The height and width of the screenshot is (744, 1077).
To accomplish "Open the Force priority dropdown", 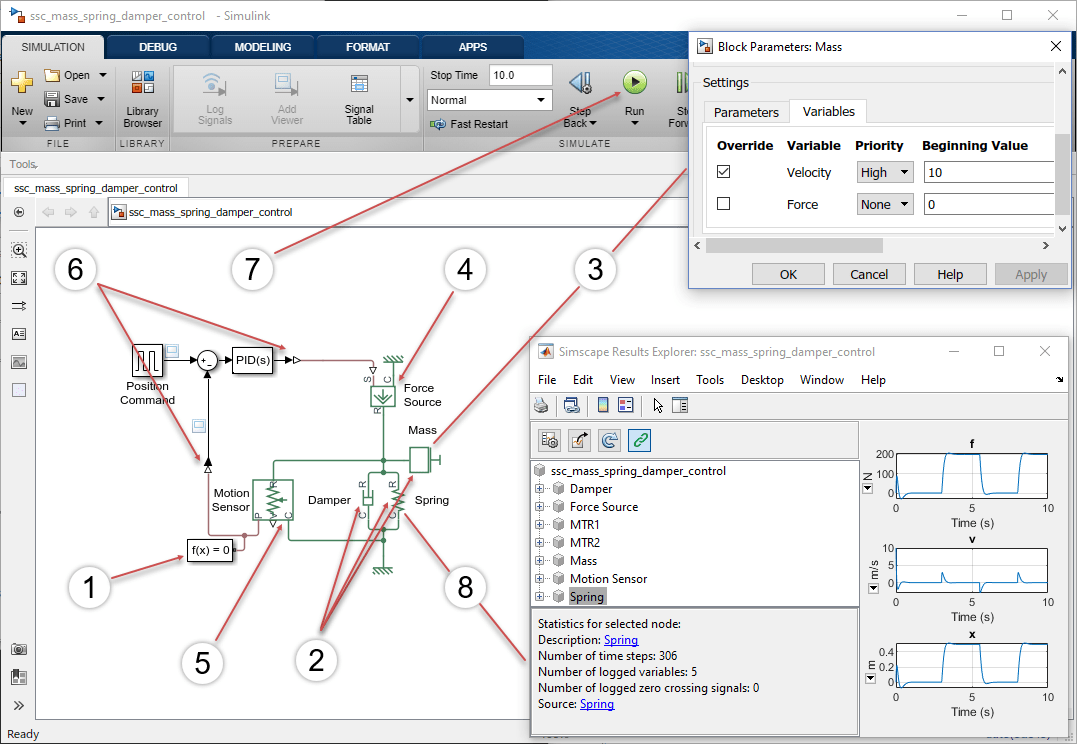I will tap(885, 204).
